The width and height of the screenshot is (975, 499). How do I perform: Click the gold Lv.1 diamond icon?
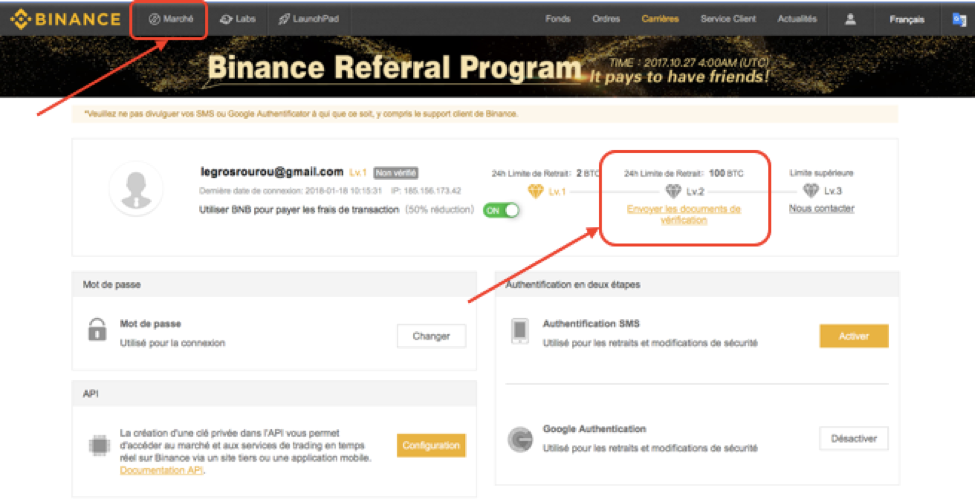tap(535, 191)
